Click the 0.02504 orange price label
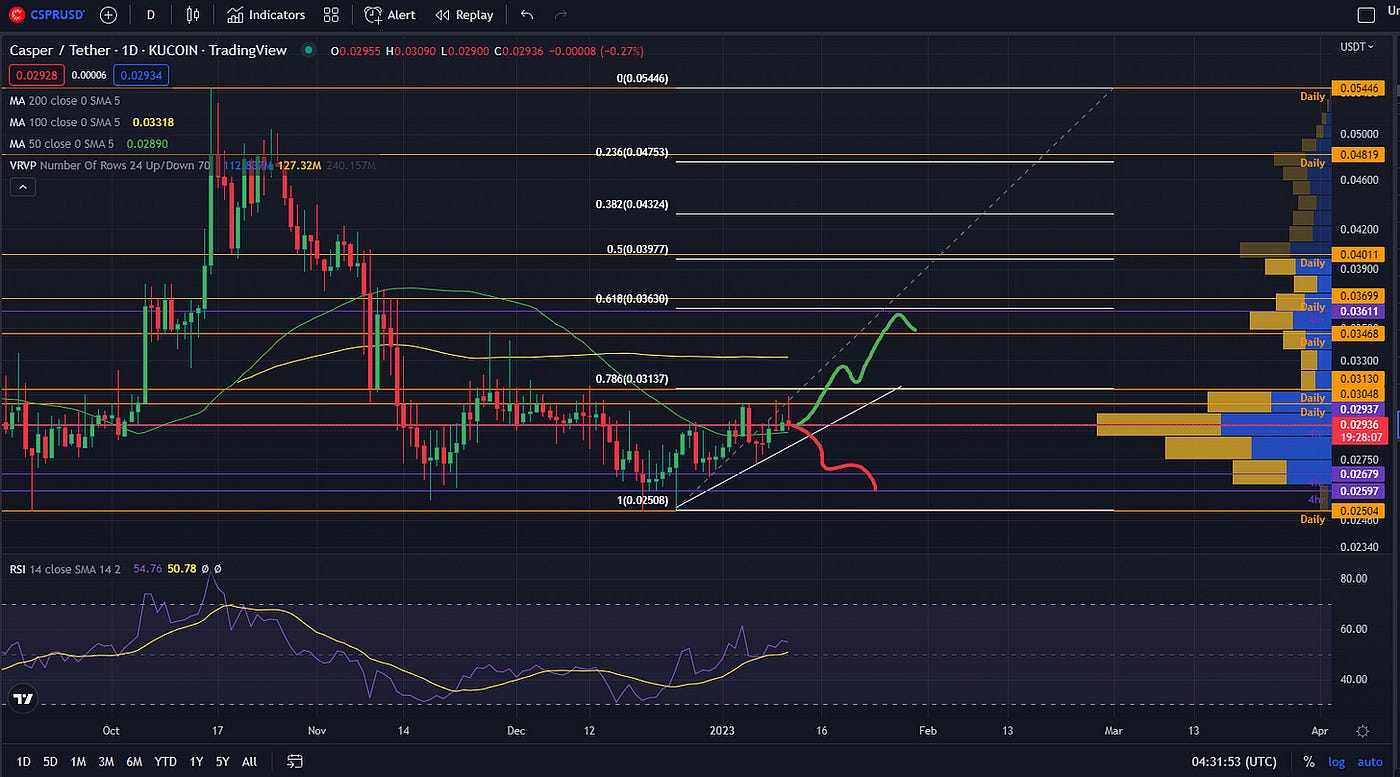 (1358, 511)
